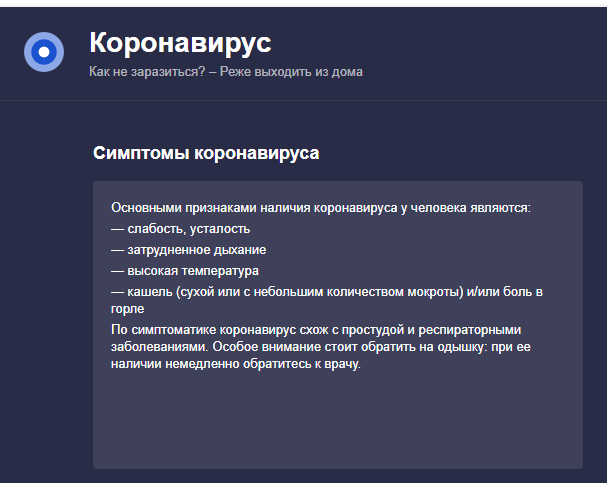Click the 'Симптомы коронавируса' section heading
Image resolution: width=607 pixels, height=483 pixels.
coord(206,154)
